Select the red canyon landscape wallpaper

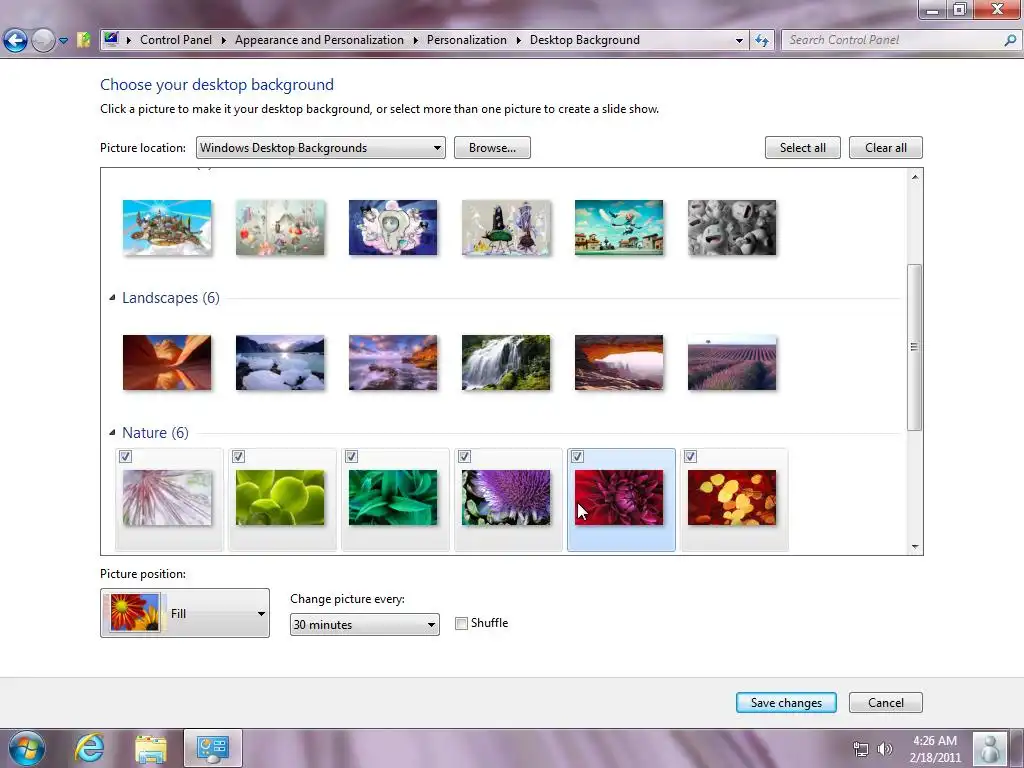tap(167, 362)
